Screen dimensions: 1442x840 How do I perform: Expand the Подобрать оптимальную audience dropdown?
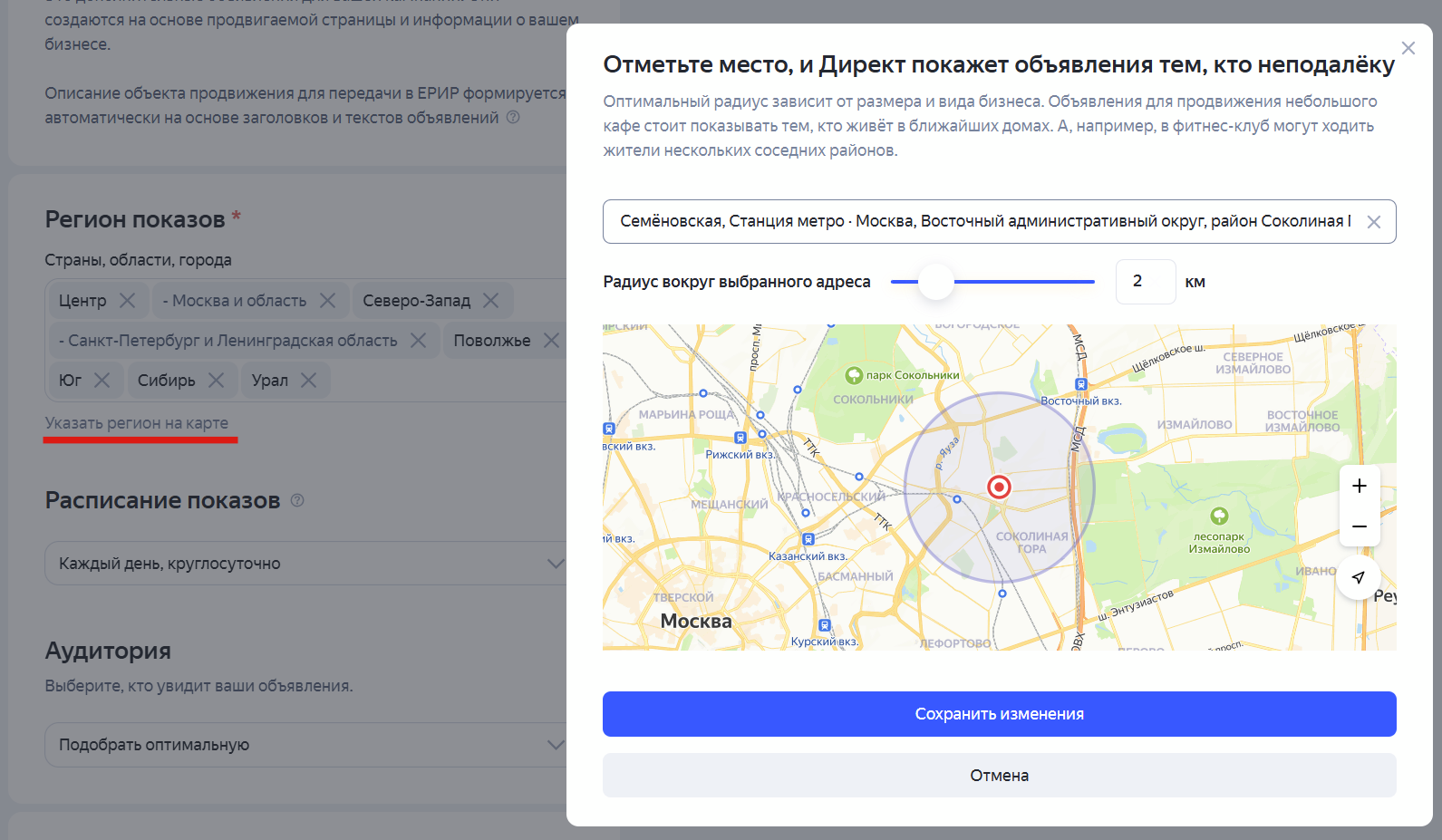(305, 745)
